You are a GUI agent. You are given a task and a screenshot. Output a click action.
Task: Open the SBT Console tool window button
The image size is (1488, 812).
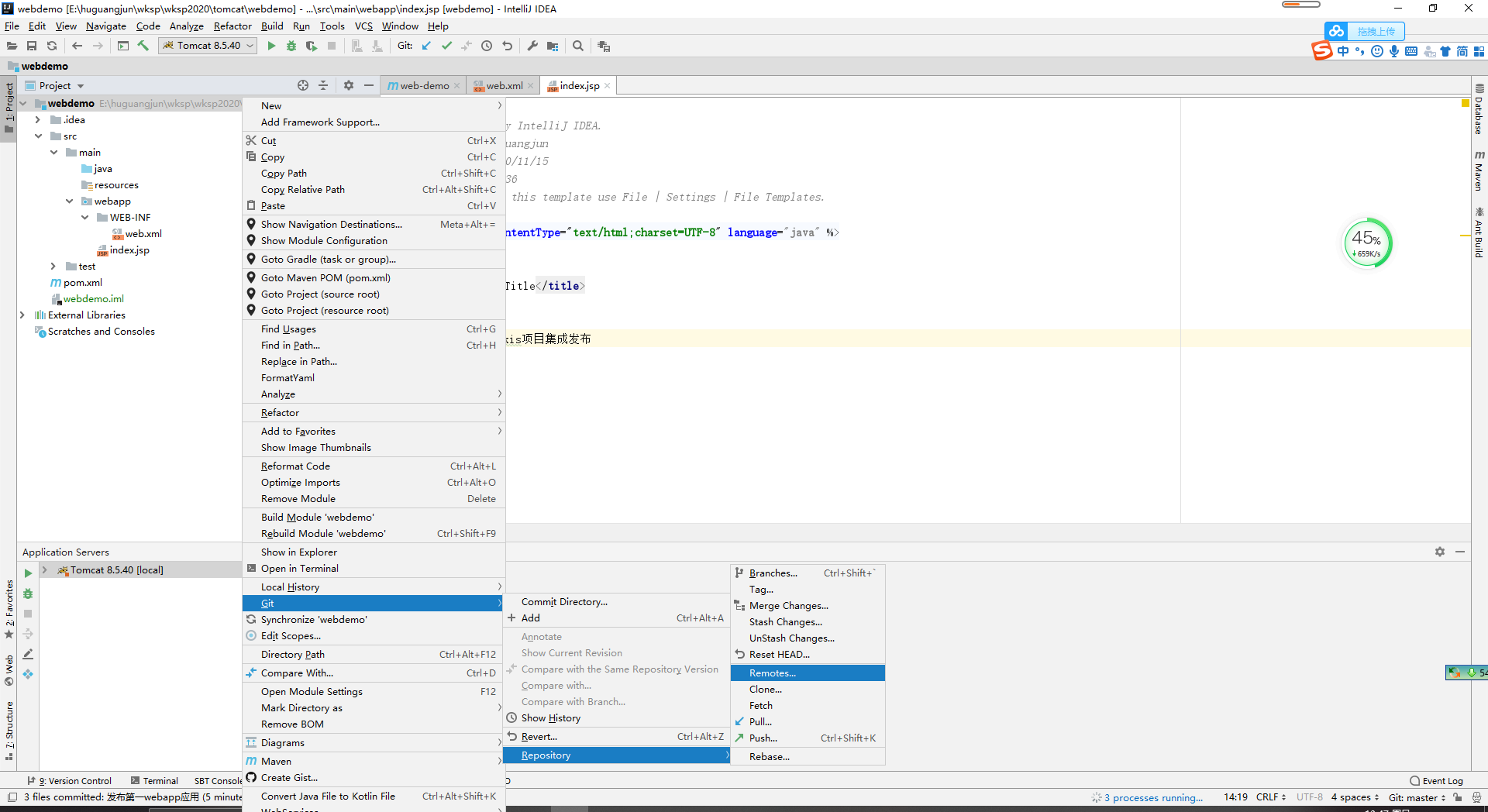coord(217,781)
